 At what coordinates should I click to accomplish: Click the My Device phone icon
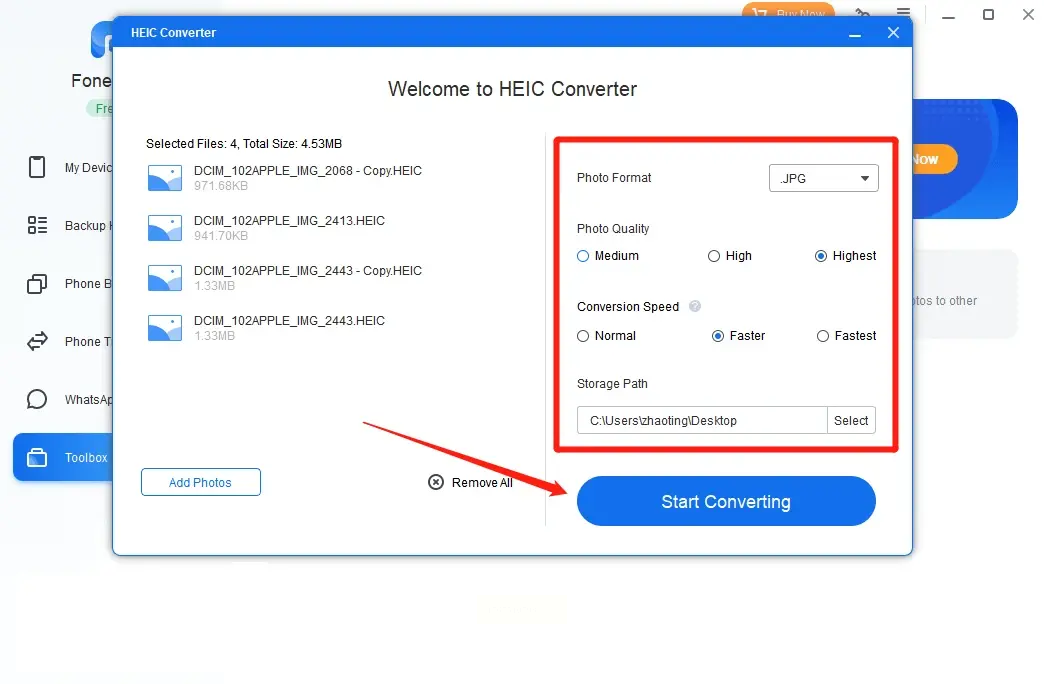[37, 167]
